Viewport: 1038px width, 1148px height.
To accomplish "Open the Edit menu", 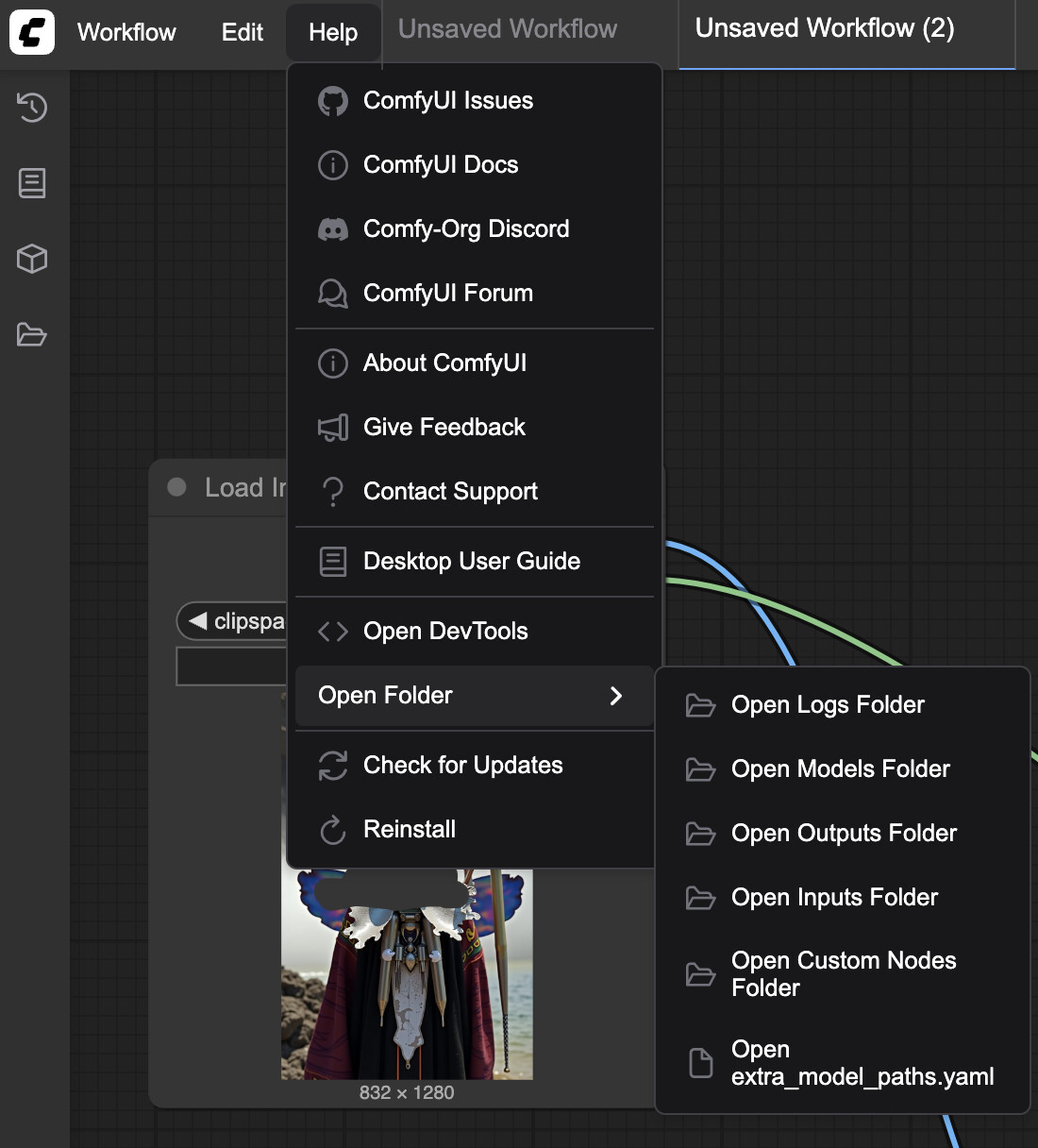I will pos(243,32).
